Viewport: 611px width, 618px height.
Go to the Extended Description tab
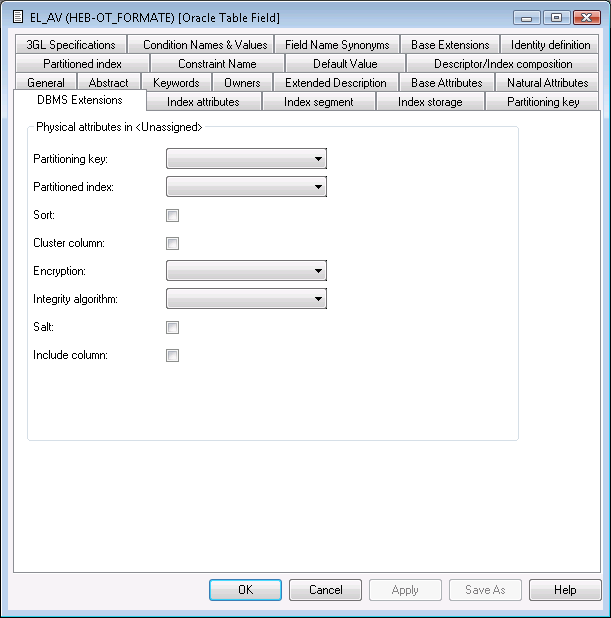pyautogui.click(x=335, y=83)
